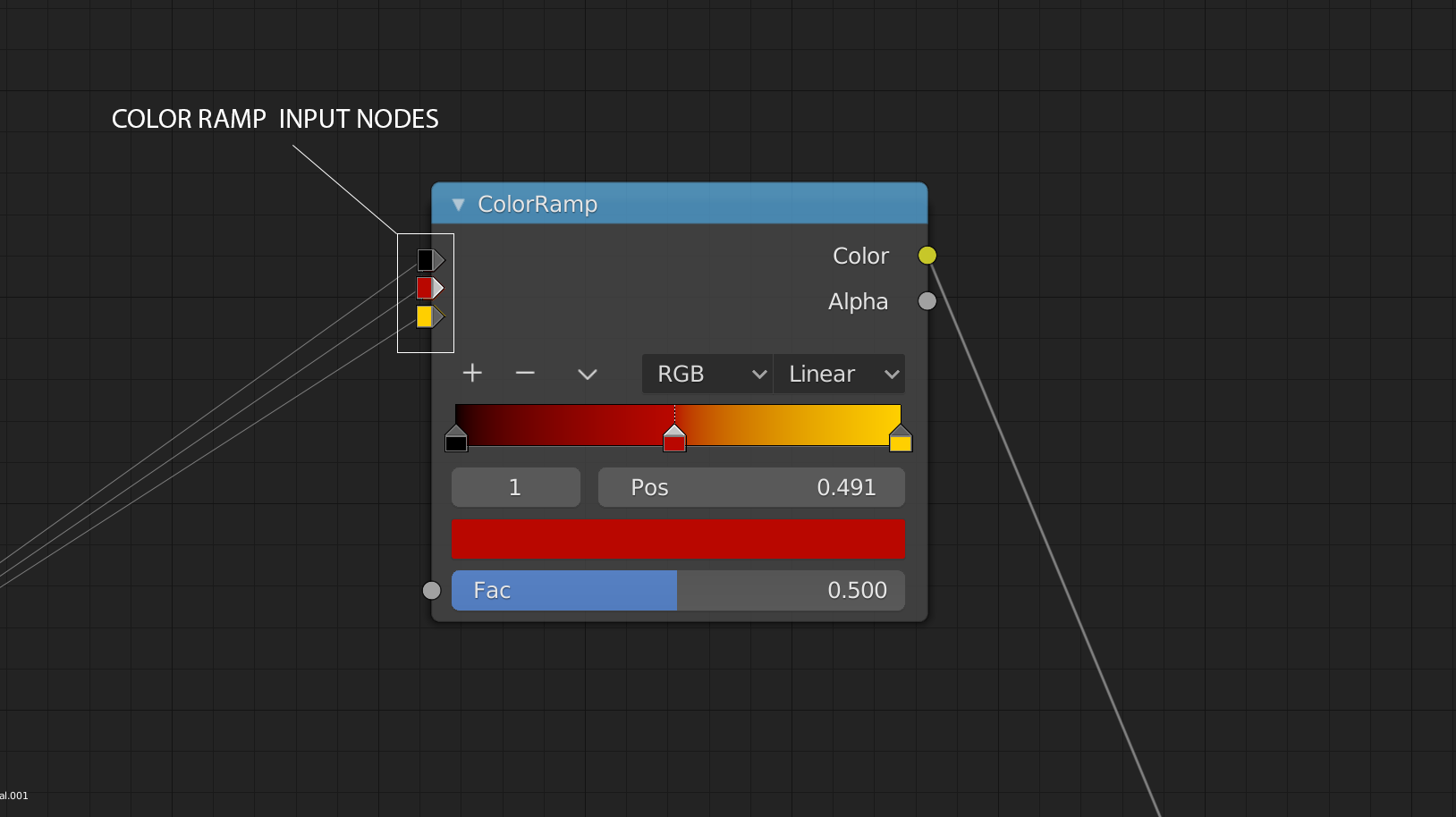Open the RGB color mode dropdown
The image size is (1456, 817).
[707, 374]
